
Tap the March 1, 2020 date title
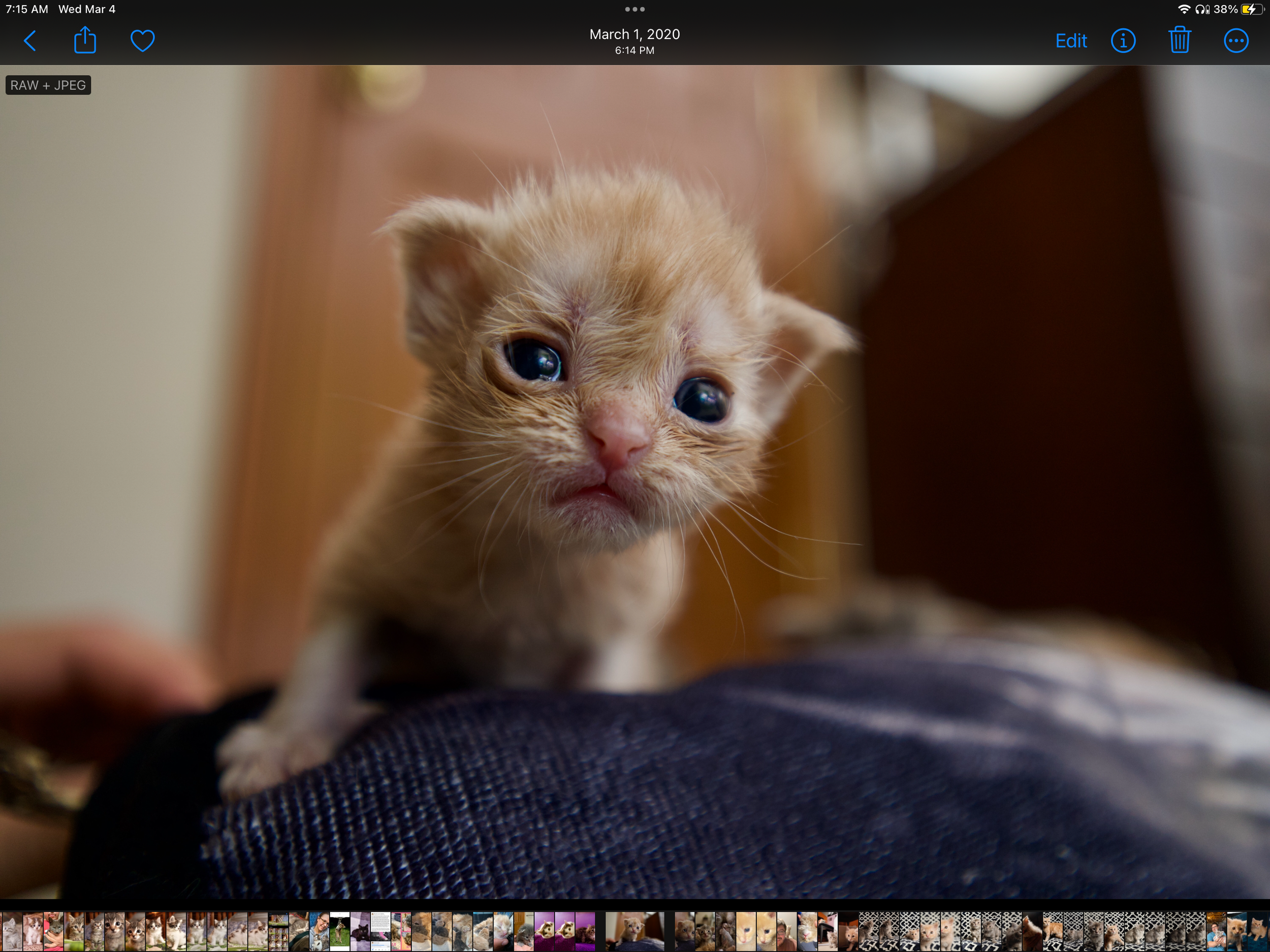coord(634,35)
